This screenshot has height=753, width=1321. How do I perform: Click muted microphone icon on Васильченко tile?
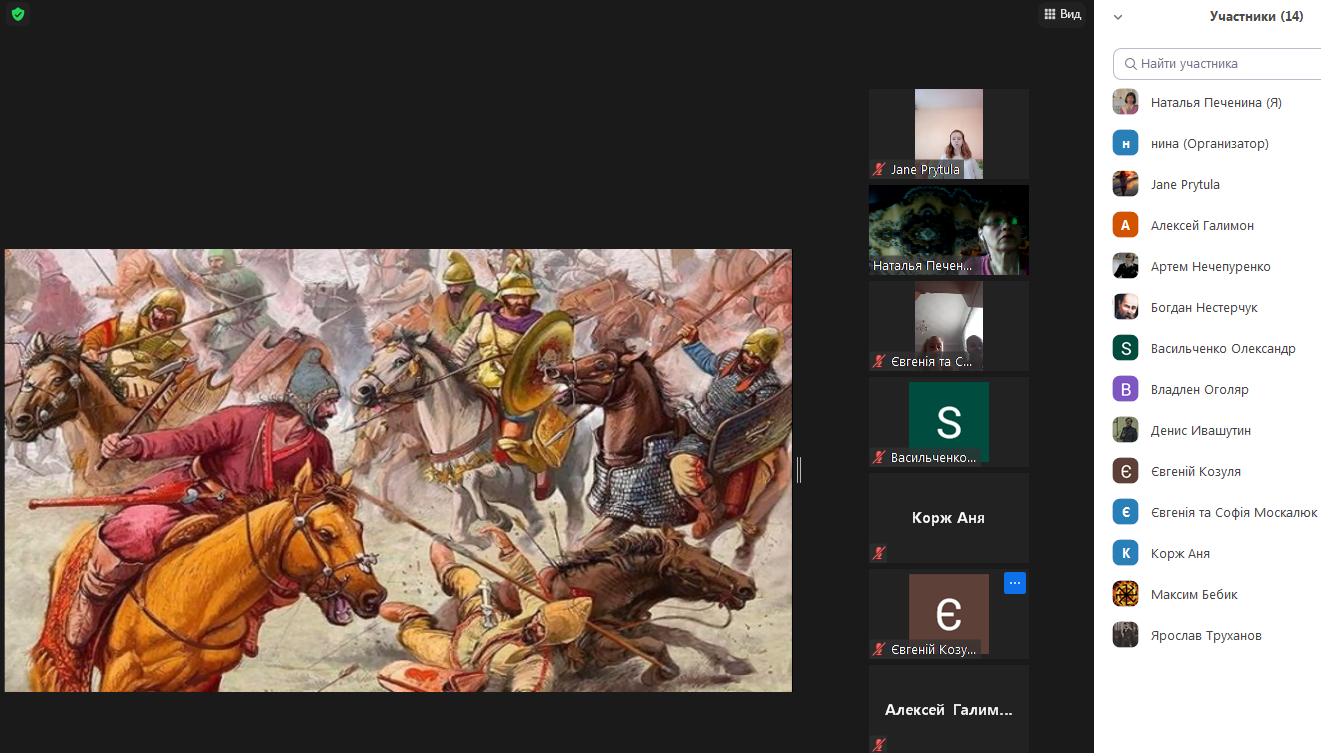click(879, 458)
